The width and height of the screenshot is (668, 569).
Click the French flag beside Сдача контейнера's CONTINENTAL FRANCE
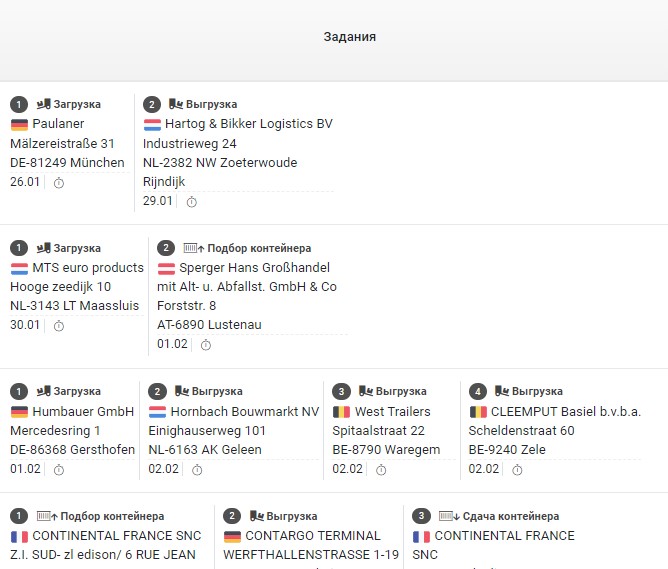pyautogui.click(x=421, y=536)
